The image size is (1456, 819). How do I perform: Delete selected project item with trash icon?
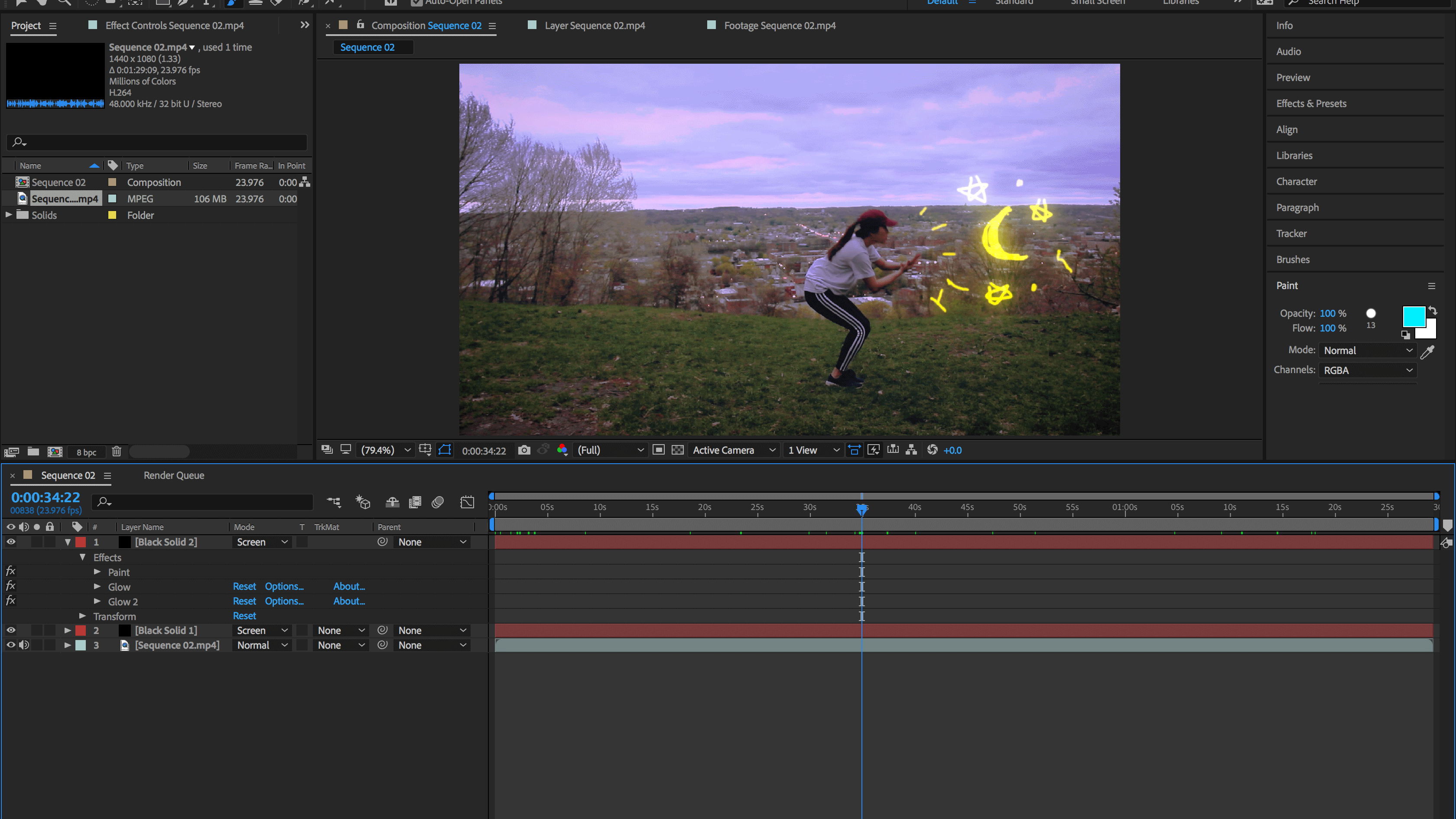point(117,452)
